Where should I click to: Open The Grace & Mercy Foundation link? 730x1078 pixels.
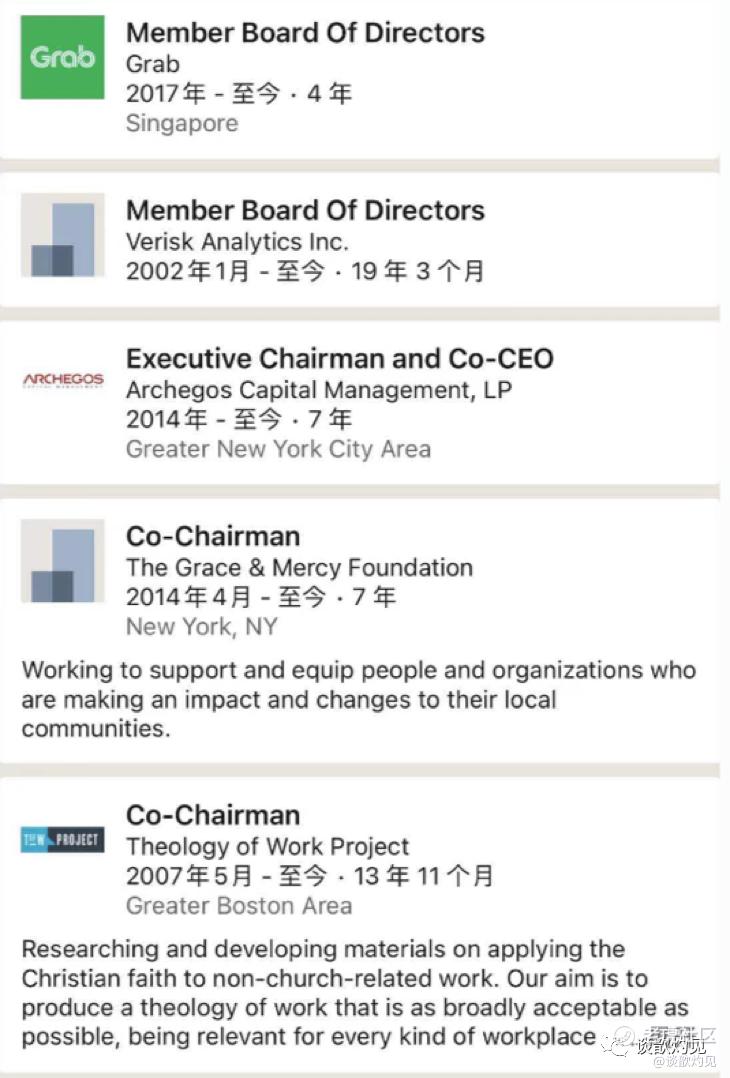point(299,567)
